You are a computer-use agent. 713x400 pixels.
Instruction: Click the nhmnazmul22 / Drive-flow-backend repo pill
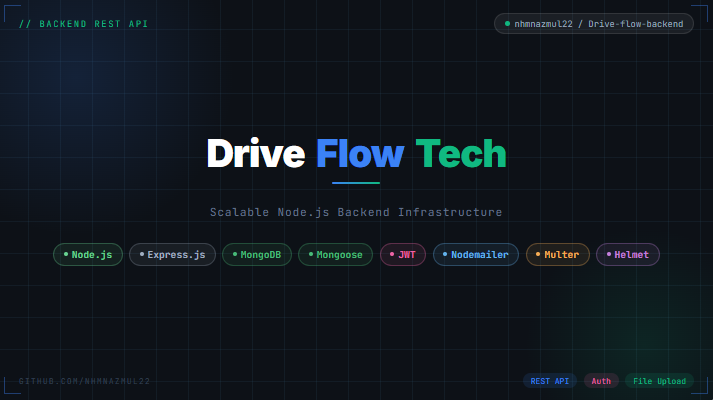(593, 24)
